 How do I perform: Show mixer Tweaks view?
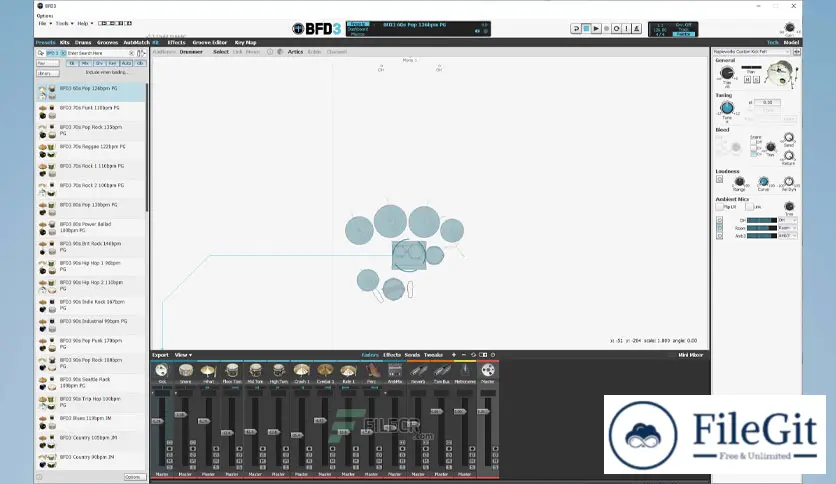[x=433, y=355]
